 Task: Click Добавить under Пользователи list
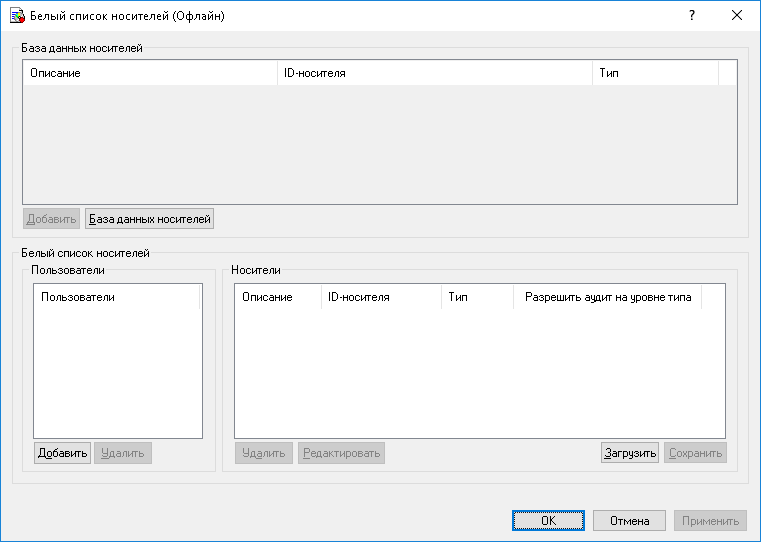[62, 453]
